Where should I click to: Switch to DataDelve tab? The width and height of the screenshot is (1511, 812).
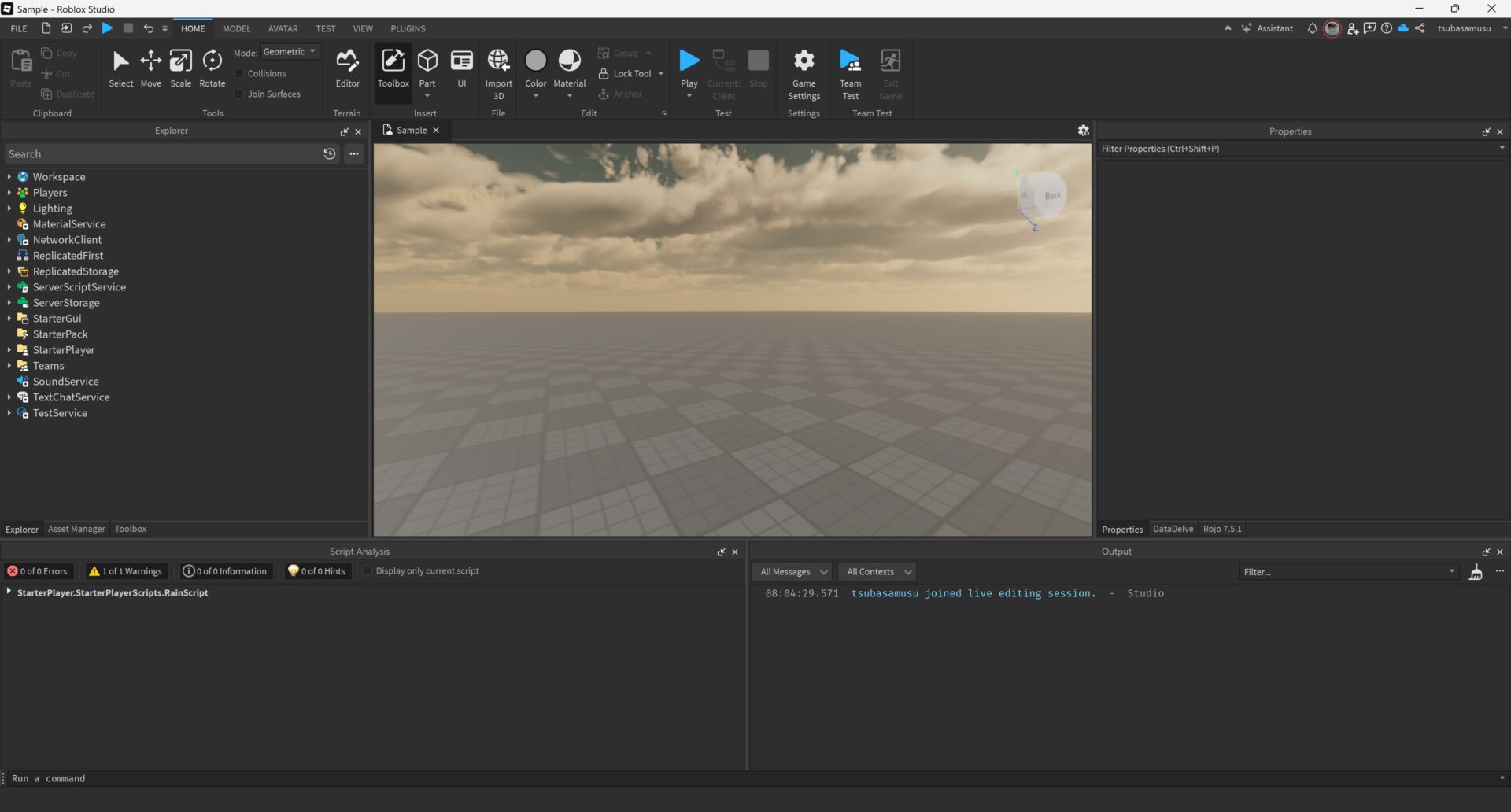[x=1173, y=529]
